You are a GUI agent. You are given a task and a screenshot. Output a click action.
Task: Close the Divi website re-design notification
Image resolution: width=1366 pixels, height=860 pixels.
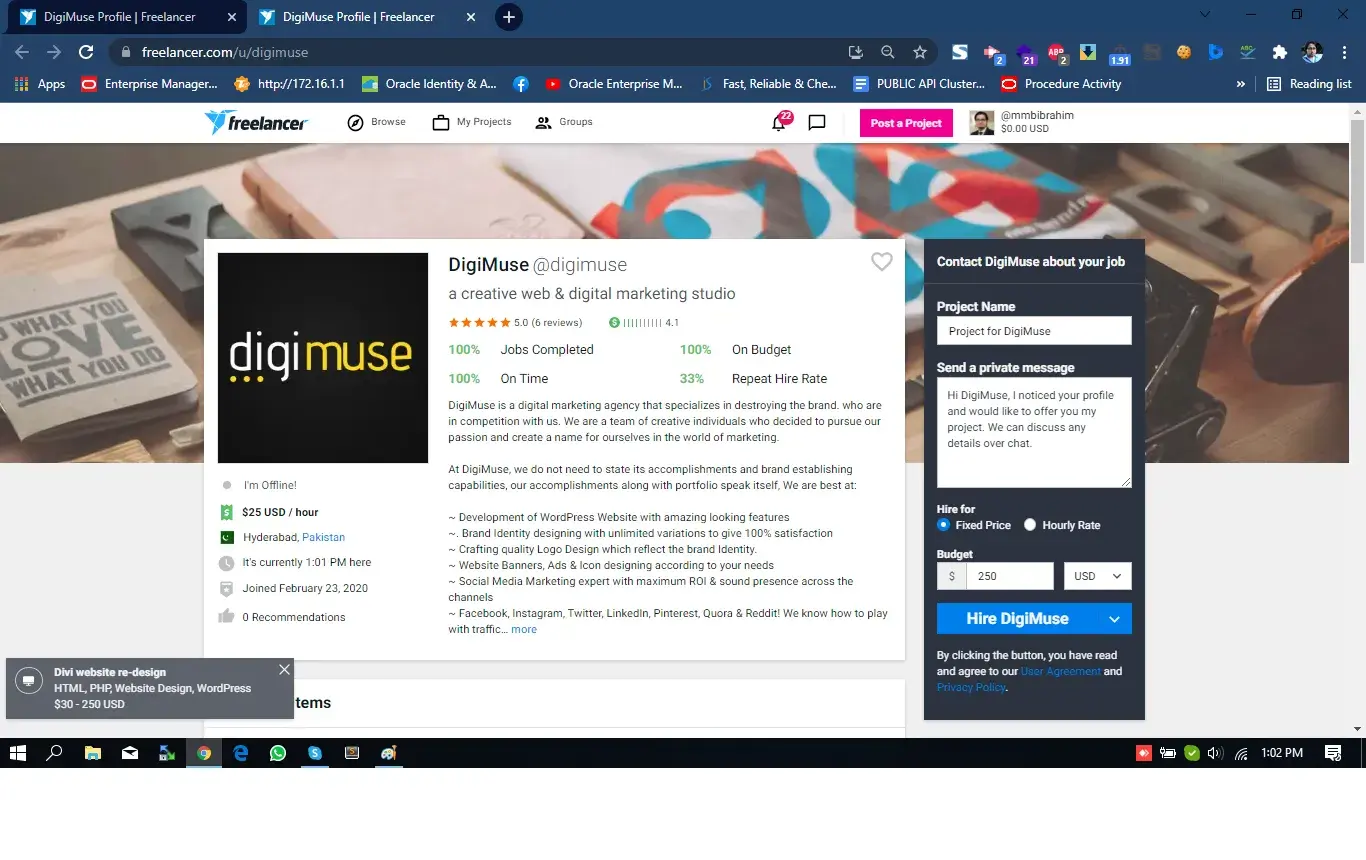(x=285, y=670)
